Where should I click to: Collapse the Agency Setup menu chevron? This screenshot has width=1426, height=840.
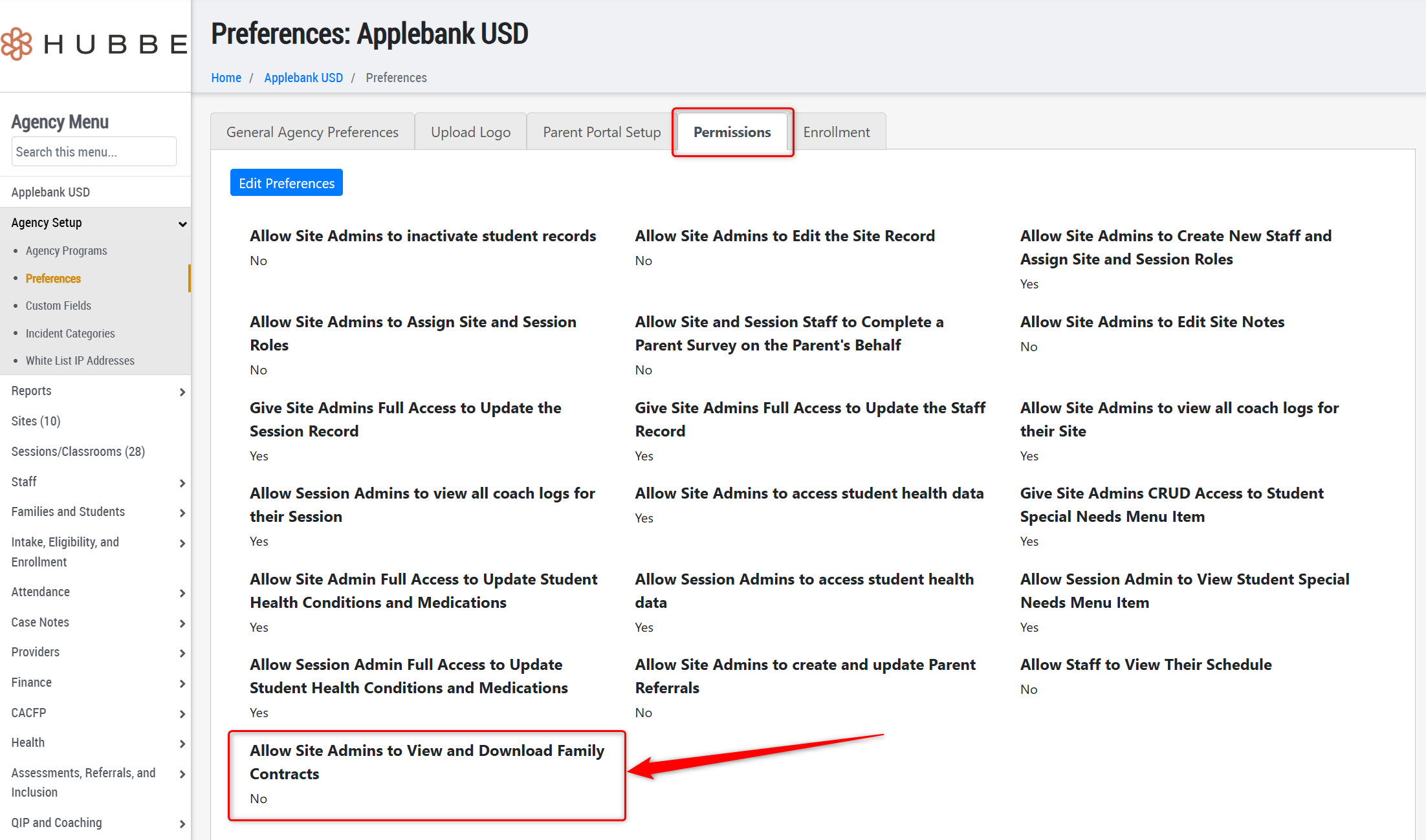click(182, 224)
